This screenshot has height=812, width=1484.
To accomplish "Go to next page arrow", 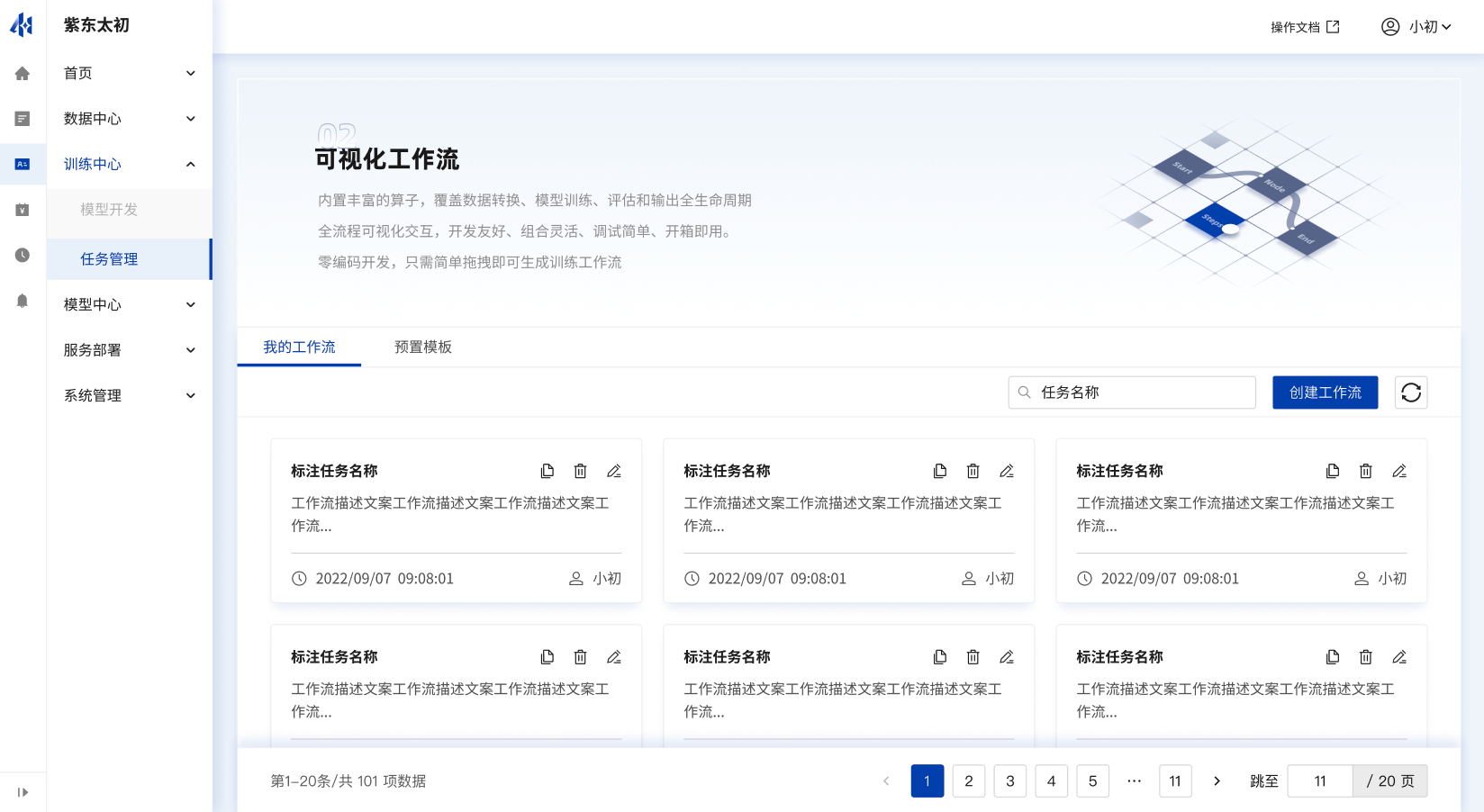I will (1217, 781).
